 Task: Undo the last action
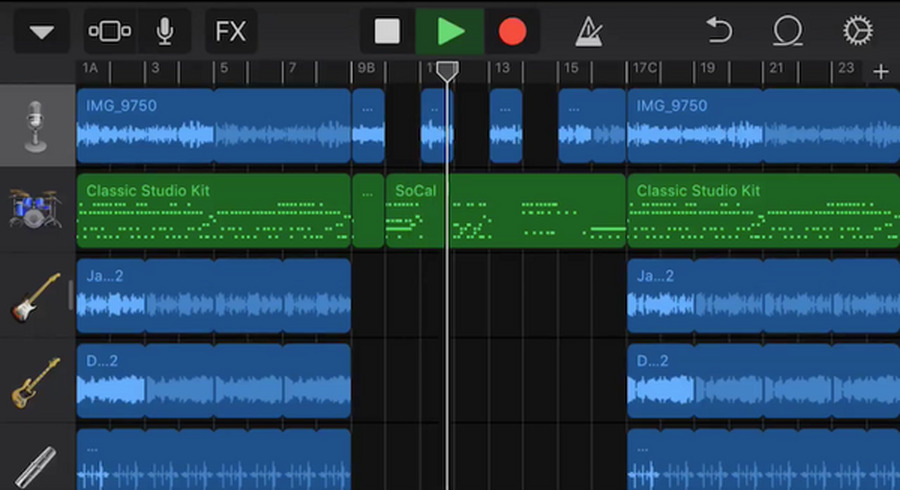pyautogui.click(x=720, y=32)
